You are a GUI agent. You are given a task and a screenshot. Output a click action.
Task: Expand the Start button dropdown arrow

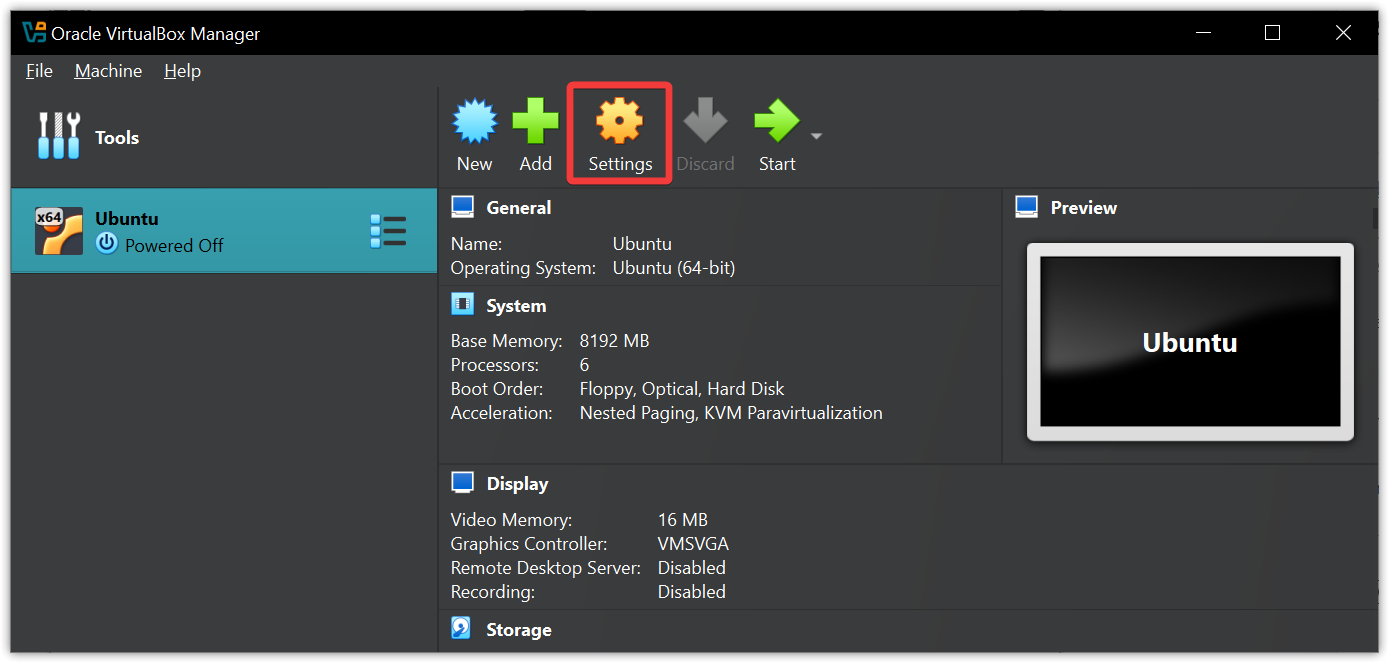pyautogui.click(x=816, y=136)
